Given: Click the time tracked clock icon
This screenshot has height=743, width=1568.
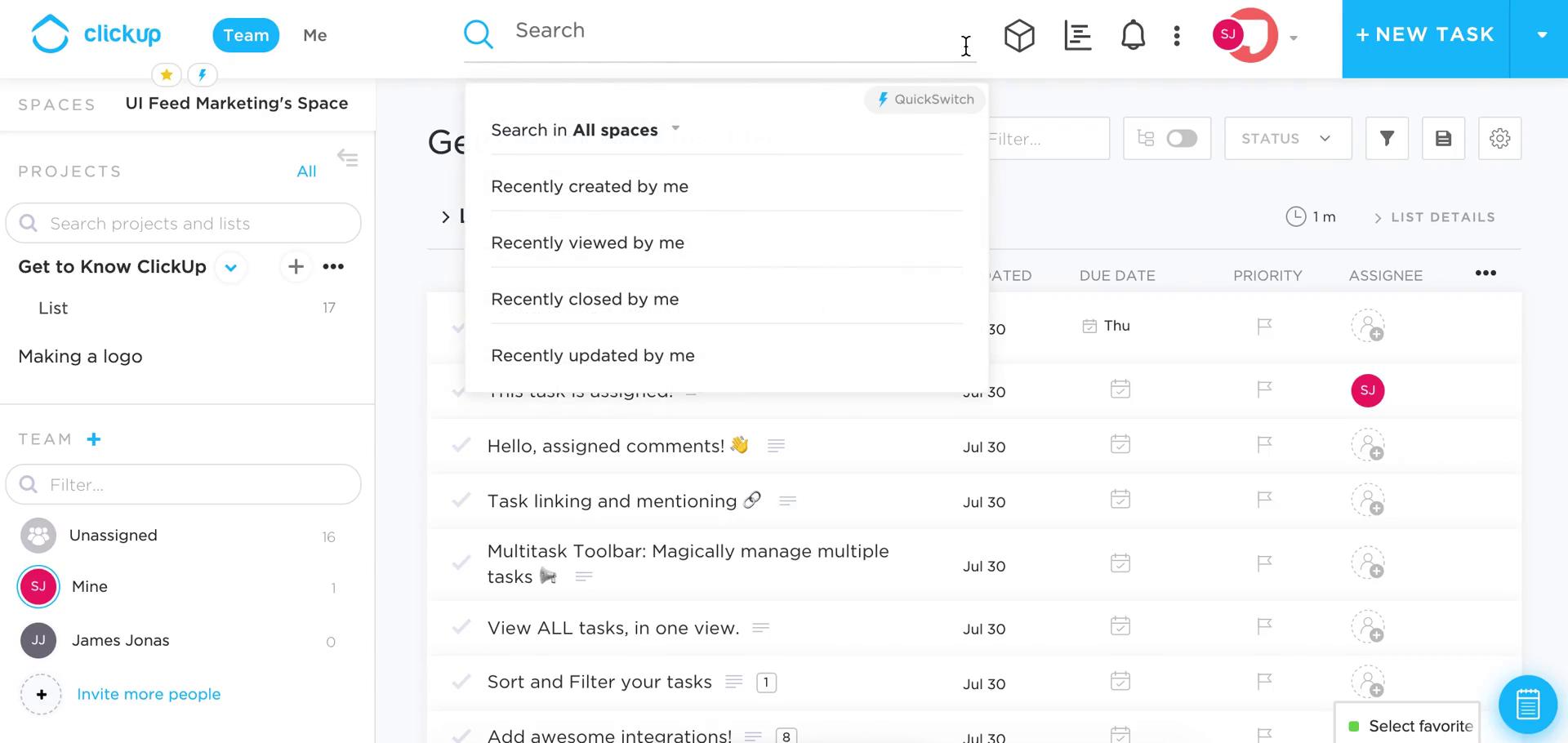Looking at the screenshot, I should coord(1296,216).
